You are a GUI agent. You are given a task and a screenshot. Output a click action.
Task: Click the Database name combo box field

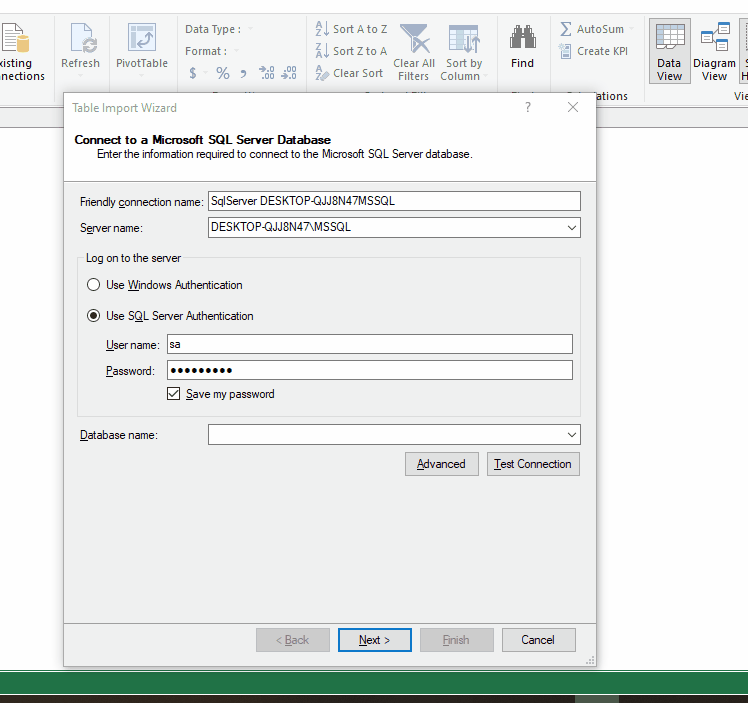[394, 434]
